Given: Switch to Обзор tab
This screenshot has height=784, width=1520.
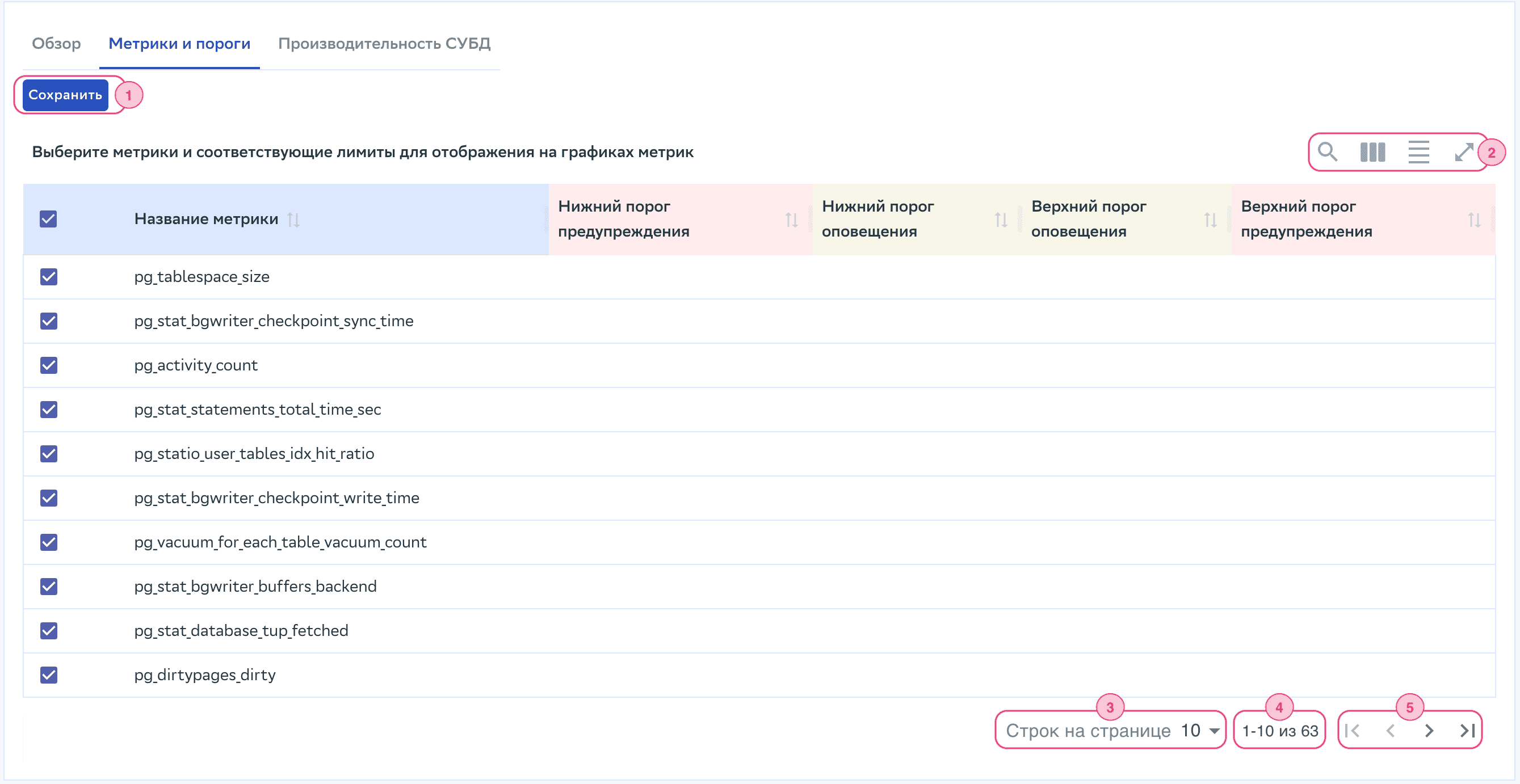Looking at the screenshot, I should tap(56, 44).
